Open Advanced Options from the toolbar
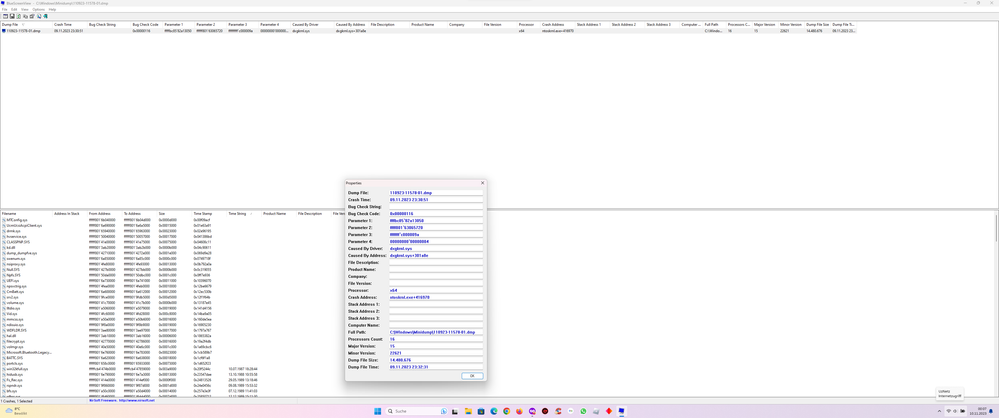This screenshot has width=999, height=418. [x=6, y=16]
